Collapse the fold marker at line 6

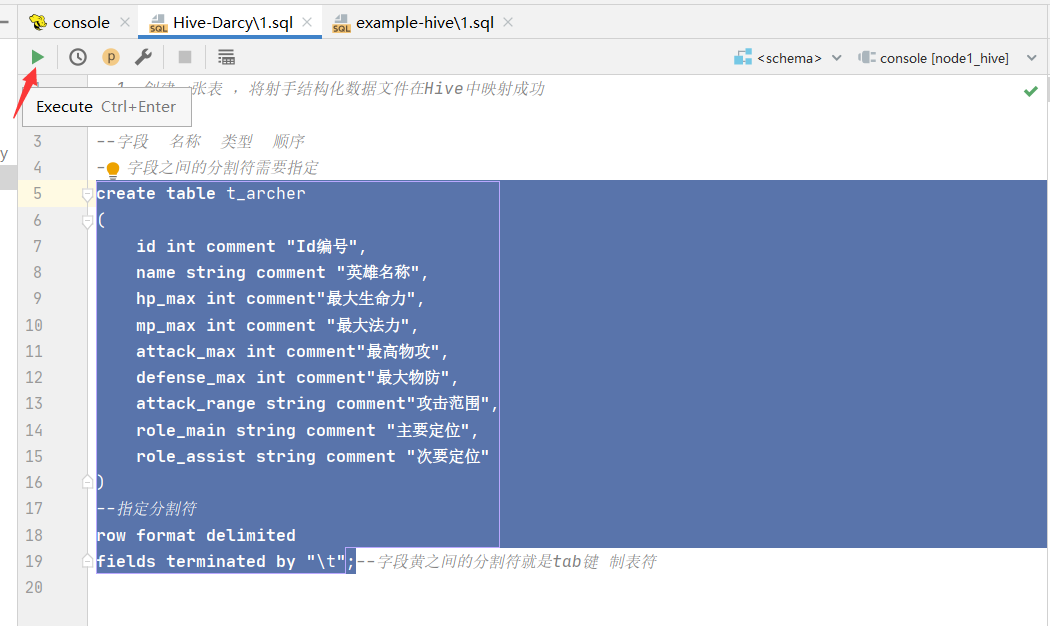[x=87, y=220]
